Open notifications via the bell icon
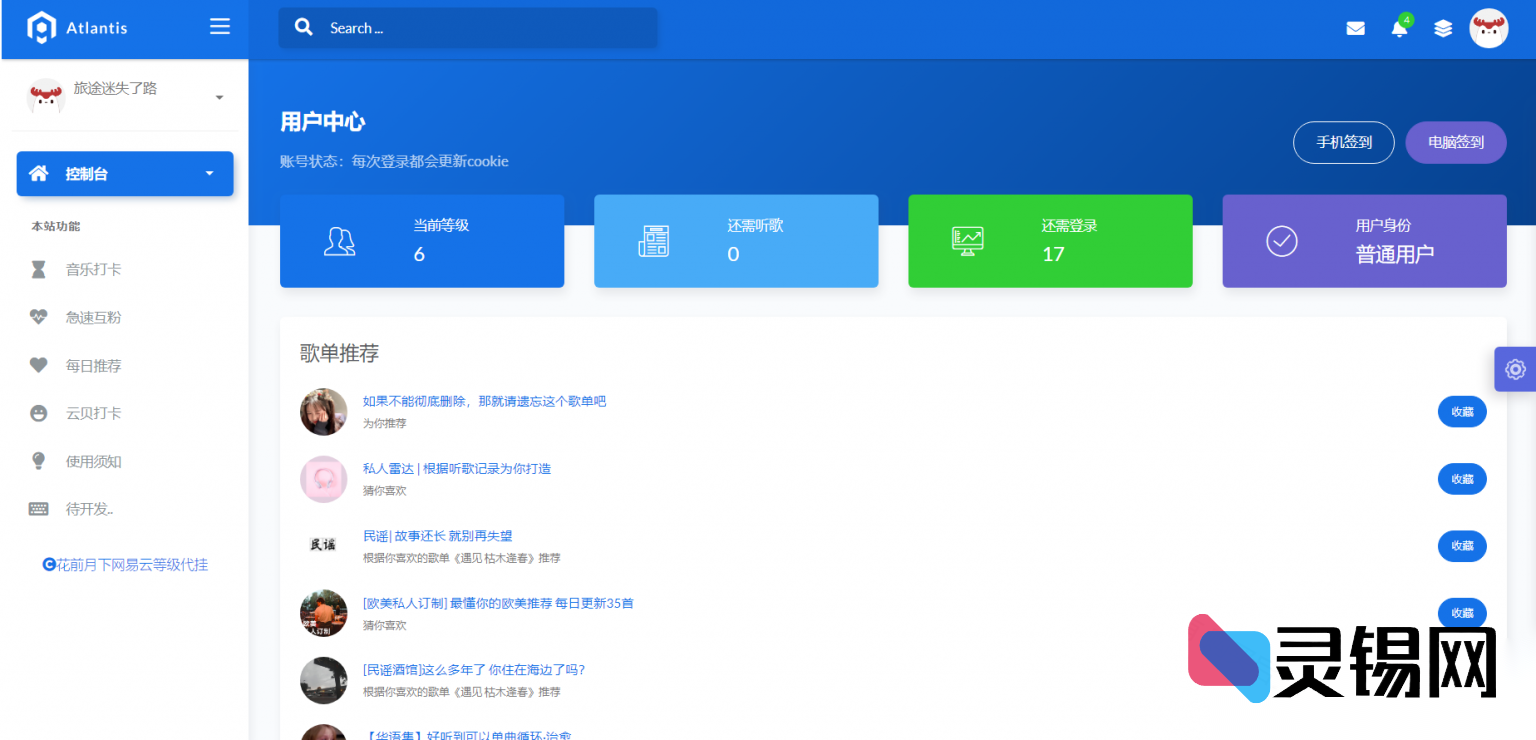Viewport: 1536px width, 740px height. pos(1399,30)
